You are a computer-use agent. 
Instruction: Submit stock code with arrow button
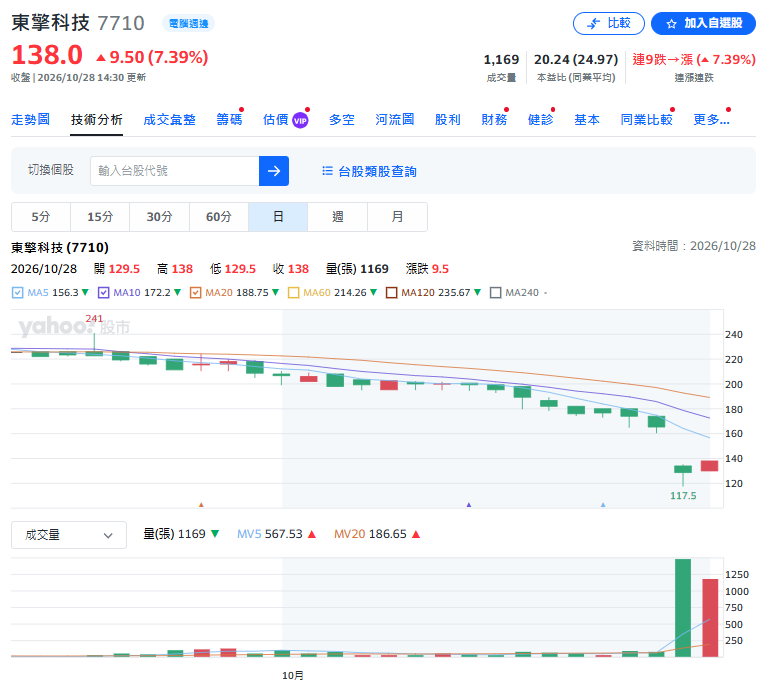pos(274,171)
